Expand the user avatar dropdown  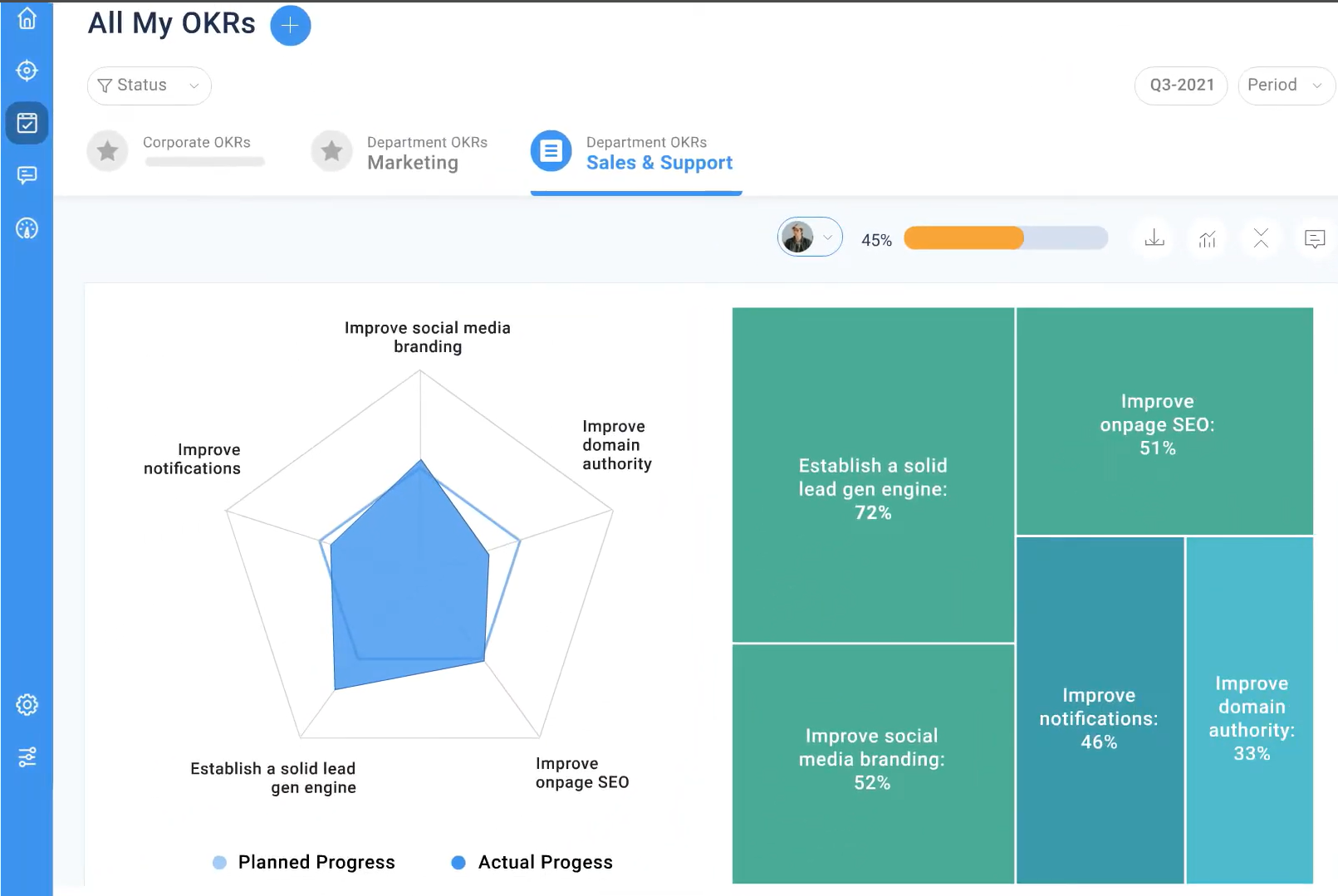[810, 237]
